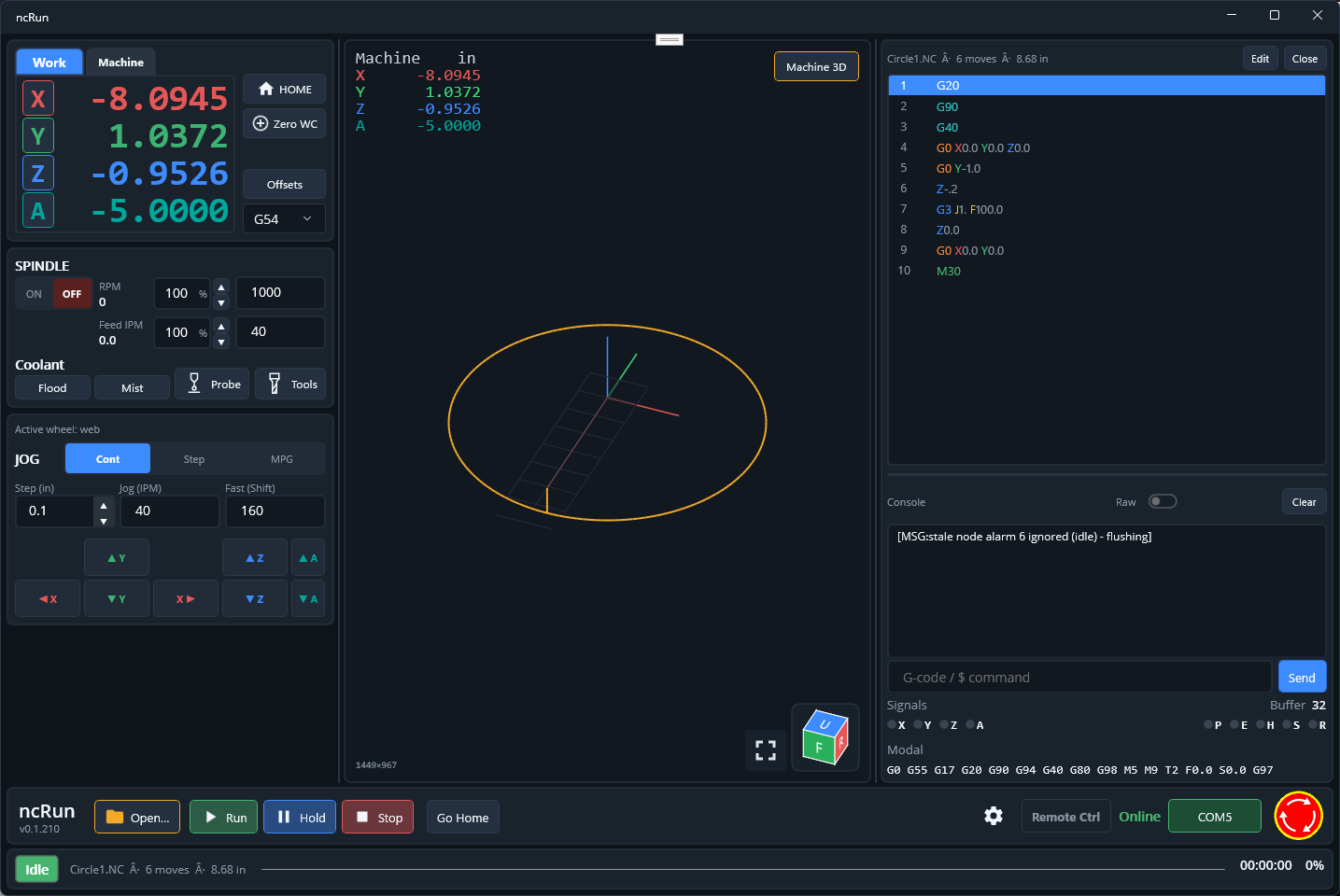The width and height of the screenshot is (1340, 896).
Task: Zero the X axis via its label
Action: click(38, 99)
